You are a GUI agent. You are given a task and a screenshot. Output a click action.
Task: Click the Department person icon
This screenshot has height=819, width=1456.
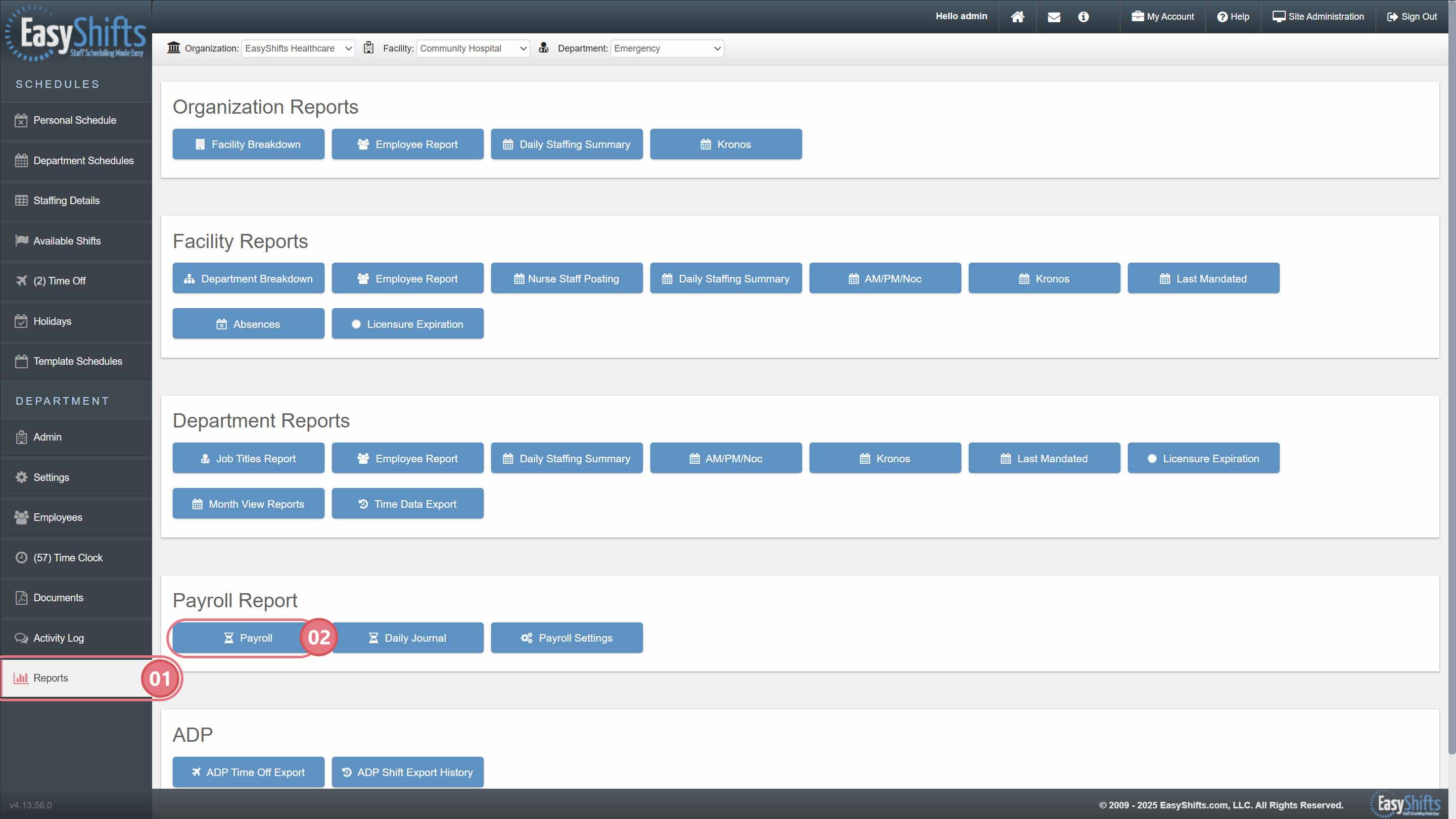coord(543,47)
